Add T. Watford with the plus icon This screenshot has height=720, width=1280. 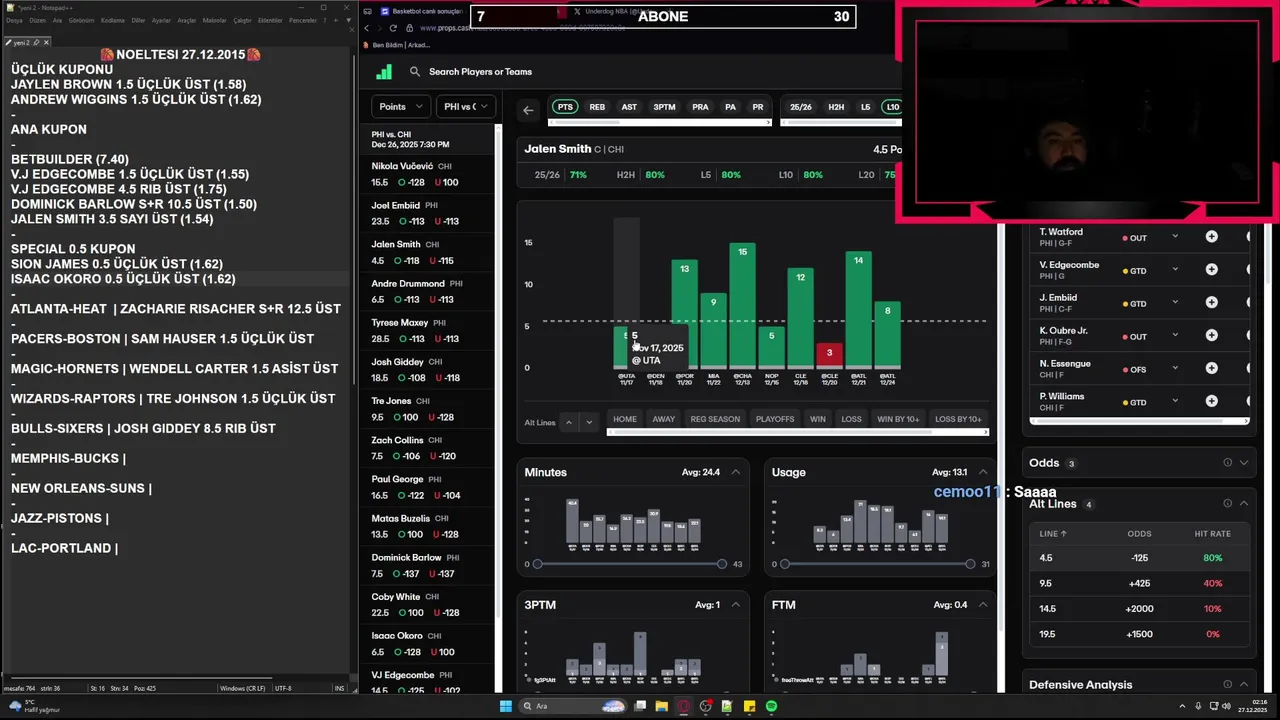[1211, 237]
